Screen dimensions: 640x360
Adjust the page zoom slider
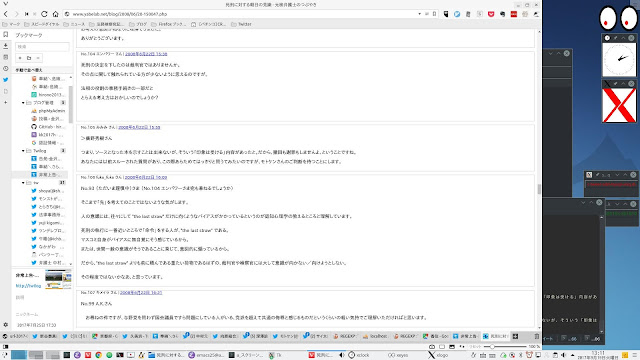pyautogui.click(x=505, y=347)
